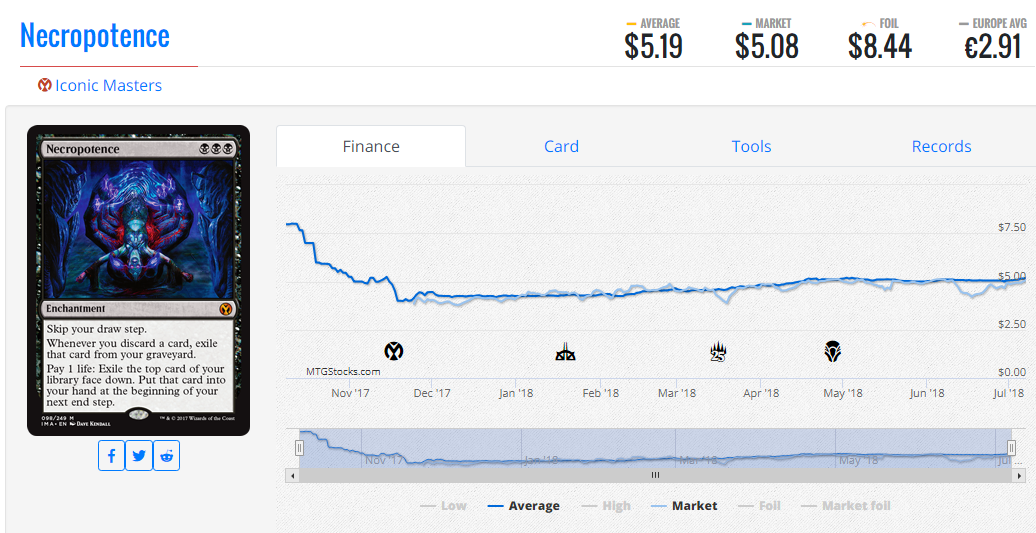Click the Reddit share icon

point(166,456)
